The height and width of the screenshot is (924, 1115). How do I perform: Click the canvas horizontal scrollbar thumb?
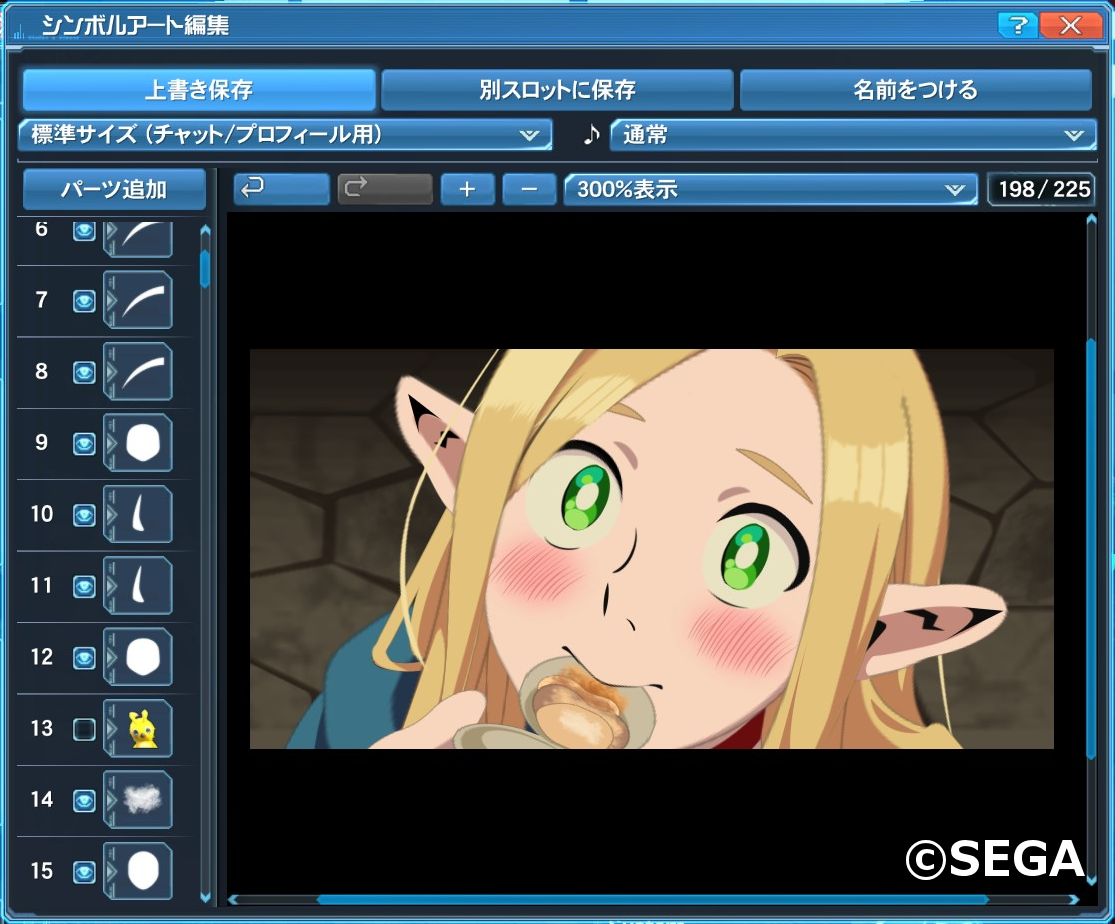[653, 900]
